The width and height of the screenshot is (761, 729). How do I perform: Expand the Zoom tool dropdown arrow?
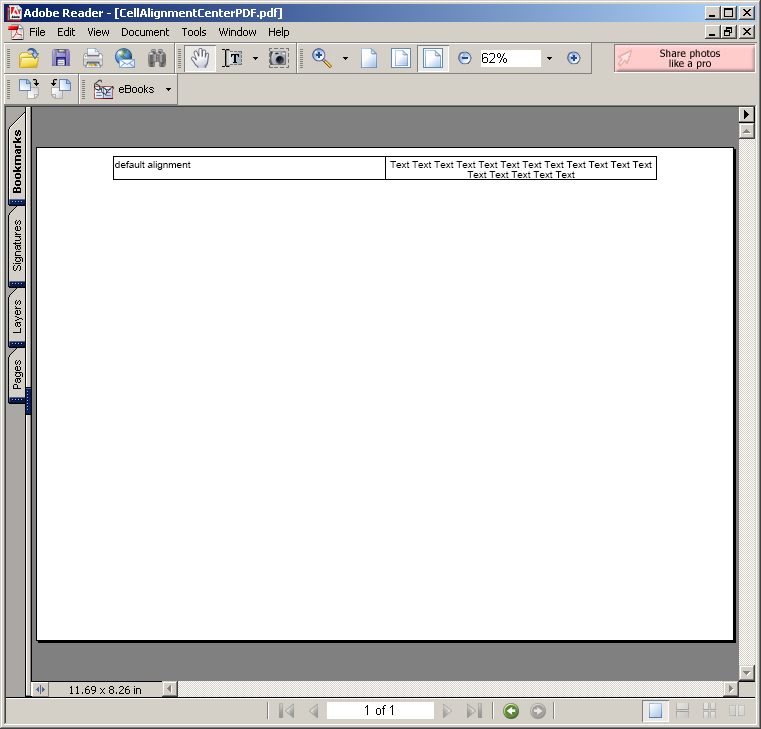click(x=346, y=58)
